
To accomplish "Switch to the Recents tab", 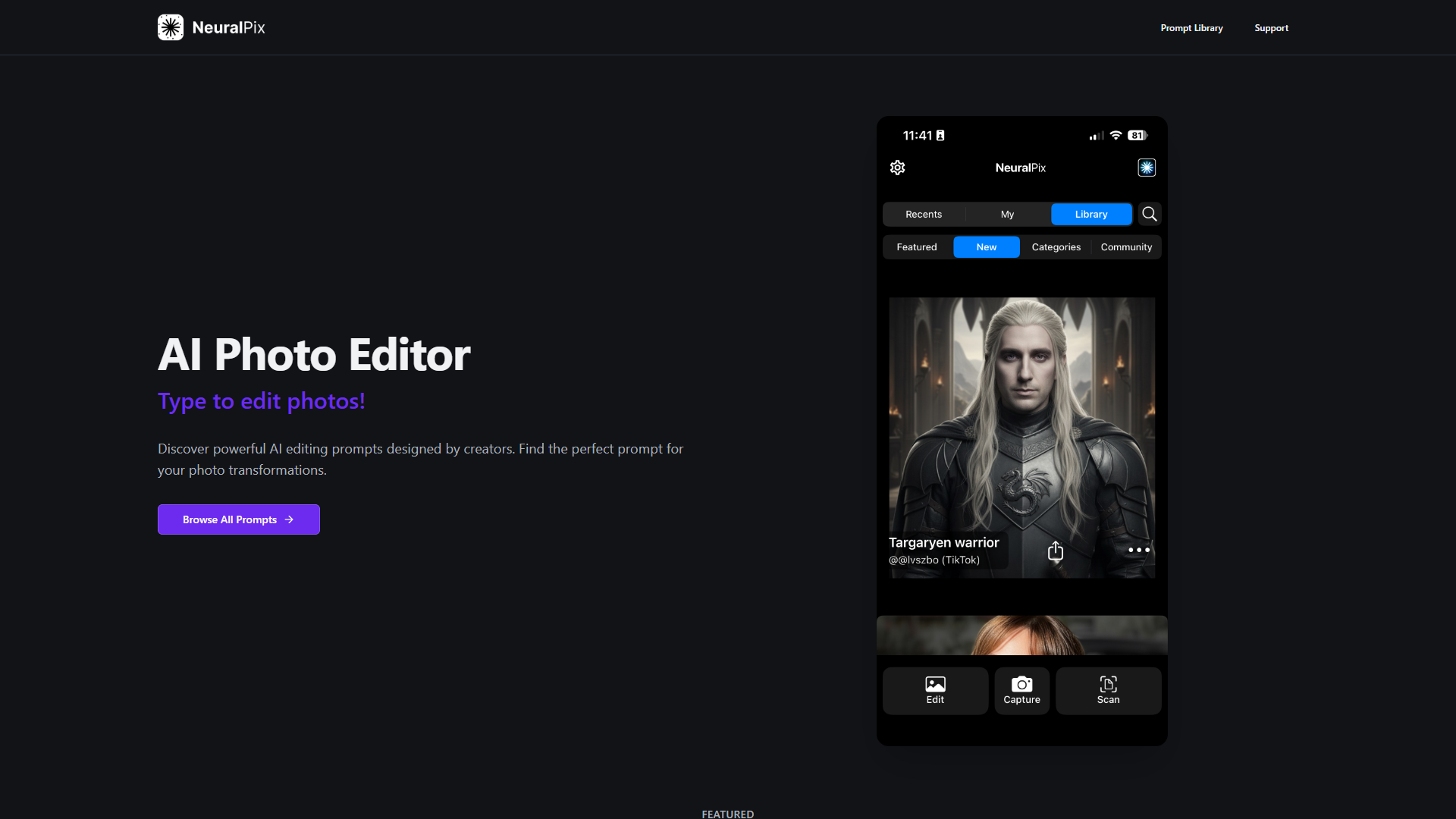I will point(924,214).
